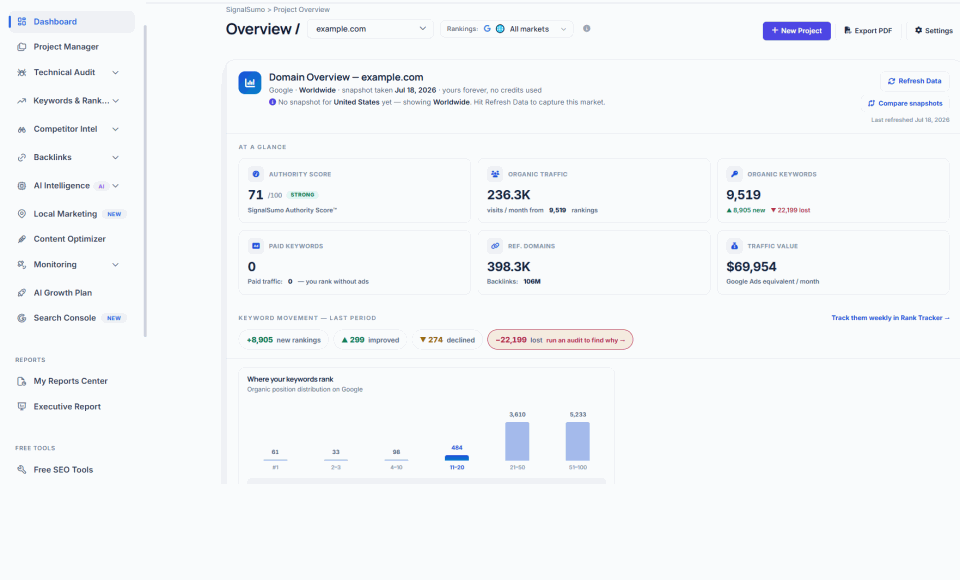Click the 236.3K organic traffic value

[509, 195]
